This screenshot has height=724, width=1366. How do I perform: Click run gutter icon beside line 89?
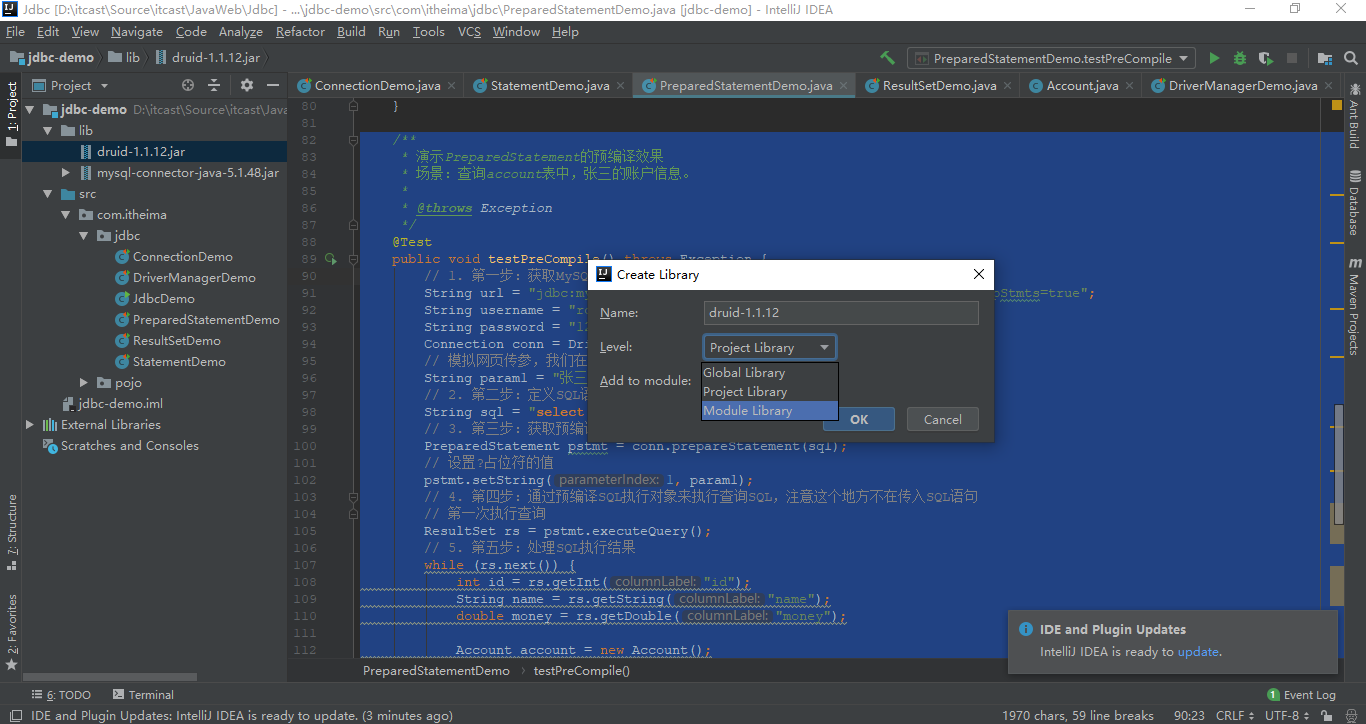[331, 259]
